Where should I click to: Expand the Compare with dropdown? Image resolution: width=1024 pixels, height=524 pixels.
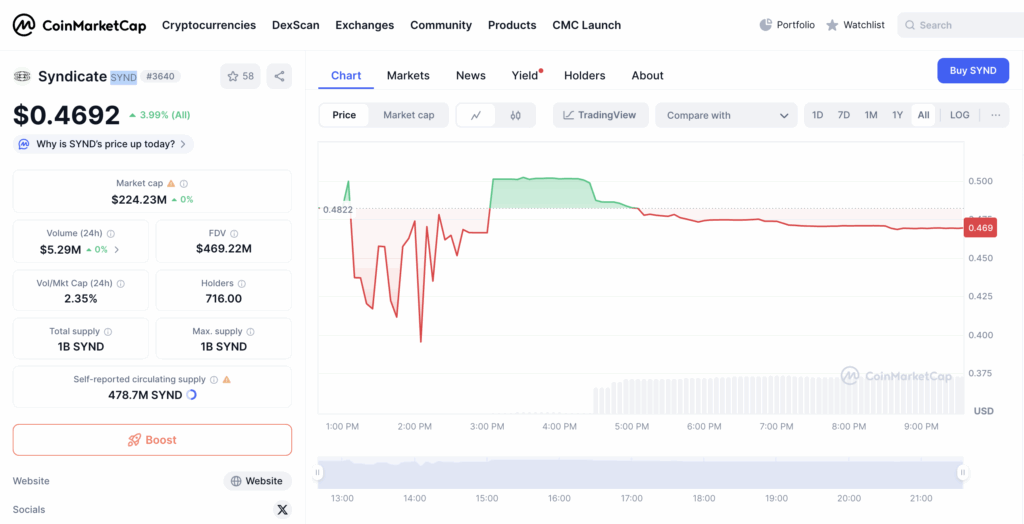pyautogui.click(x=726, y=115)
